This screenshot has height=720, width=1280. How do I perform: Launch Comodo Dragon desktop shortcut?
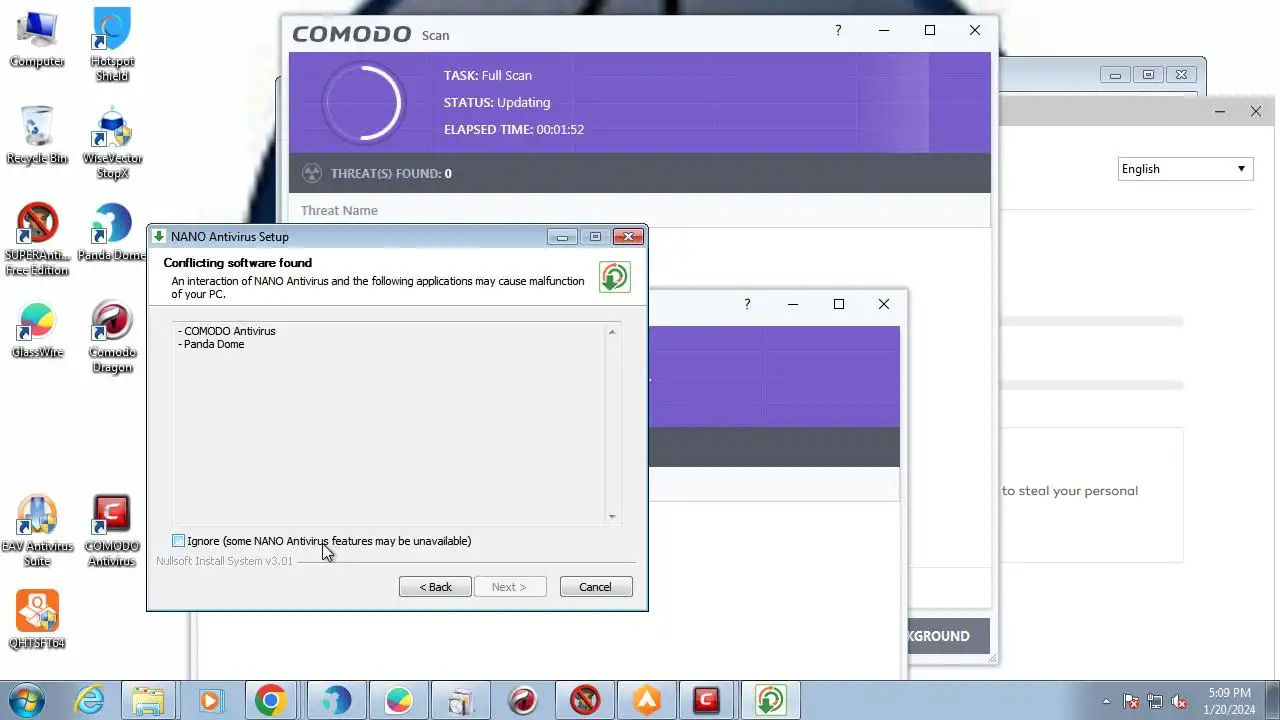click(112, 337)
